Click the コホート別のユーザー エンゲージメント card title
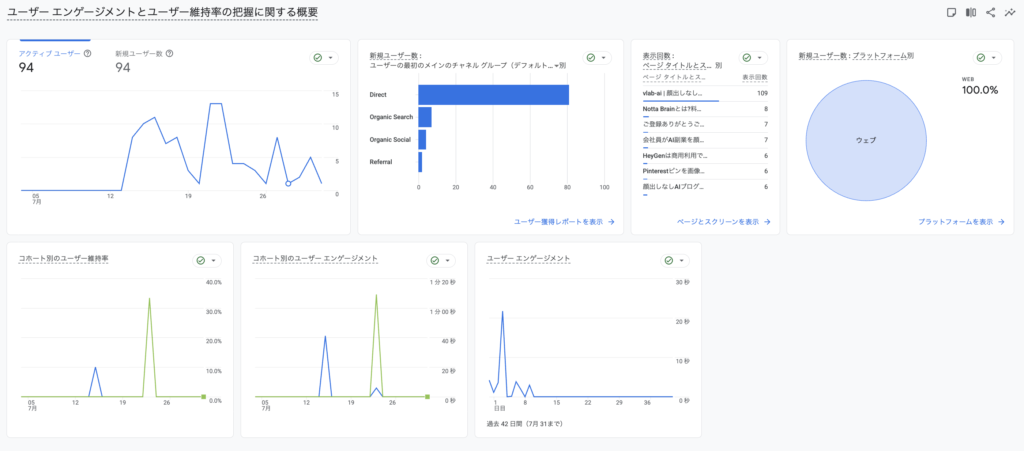Viewport: 1024px width, 451px height. [x=315, y=258]
